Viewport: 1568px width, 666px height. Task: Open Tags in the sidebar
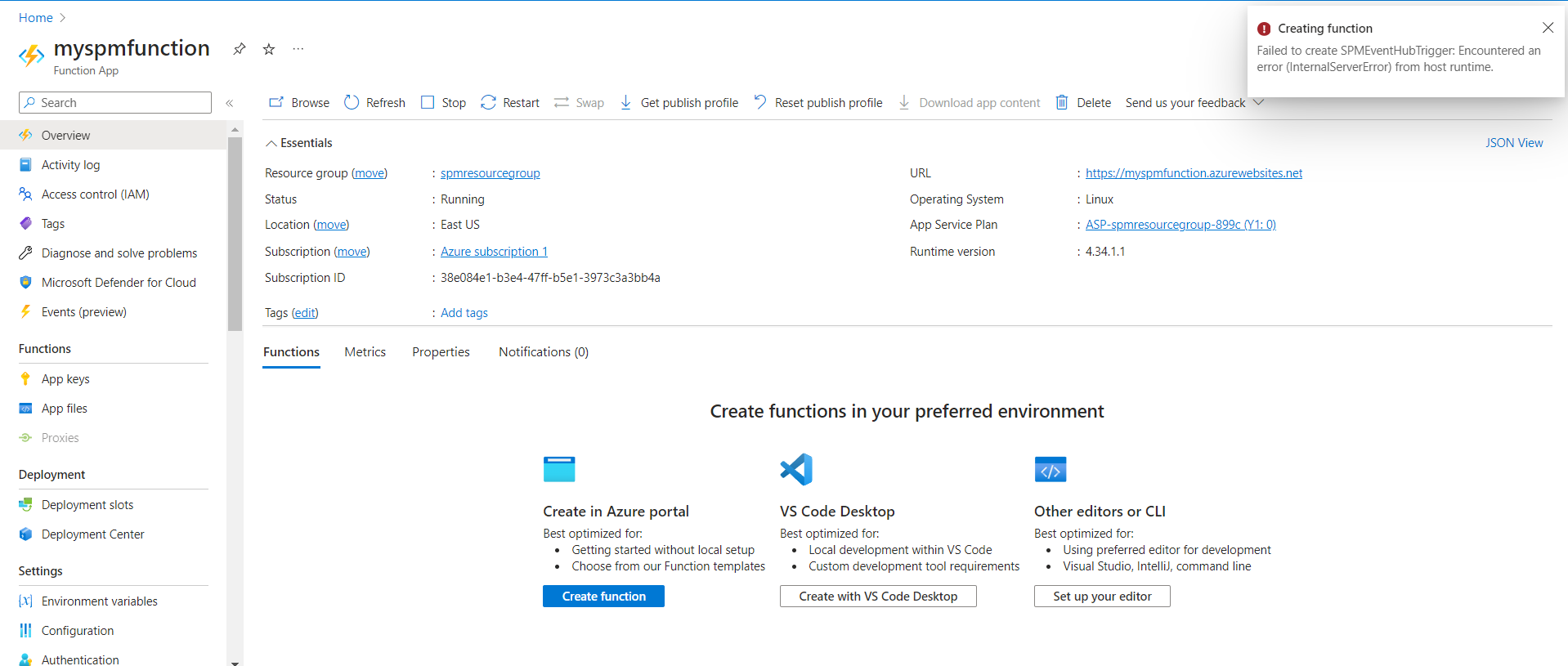(x=113, y=224)
